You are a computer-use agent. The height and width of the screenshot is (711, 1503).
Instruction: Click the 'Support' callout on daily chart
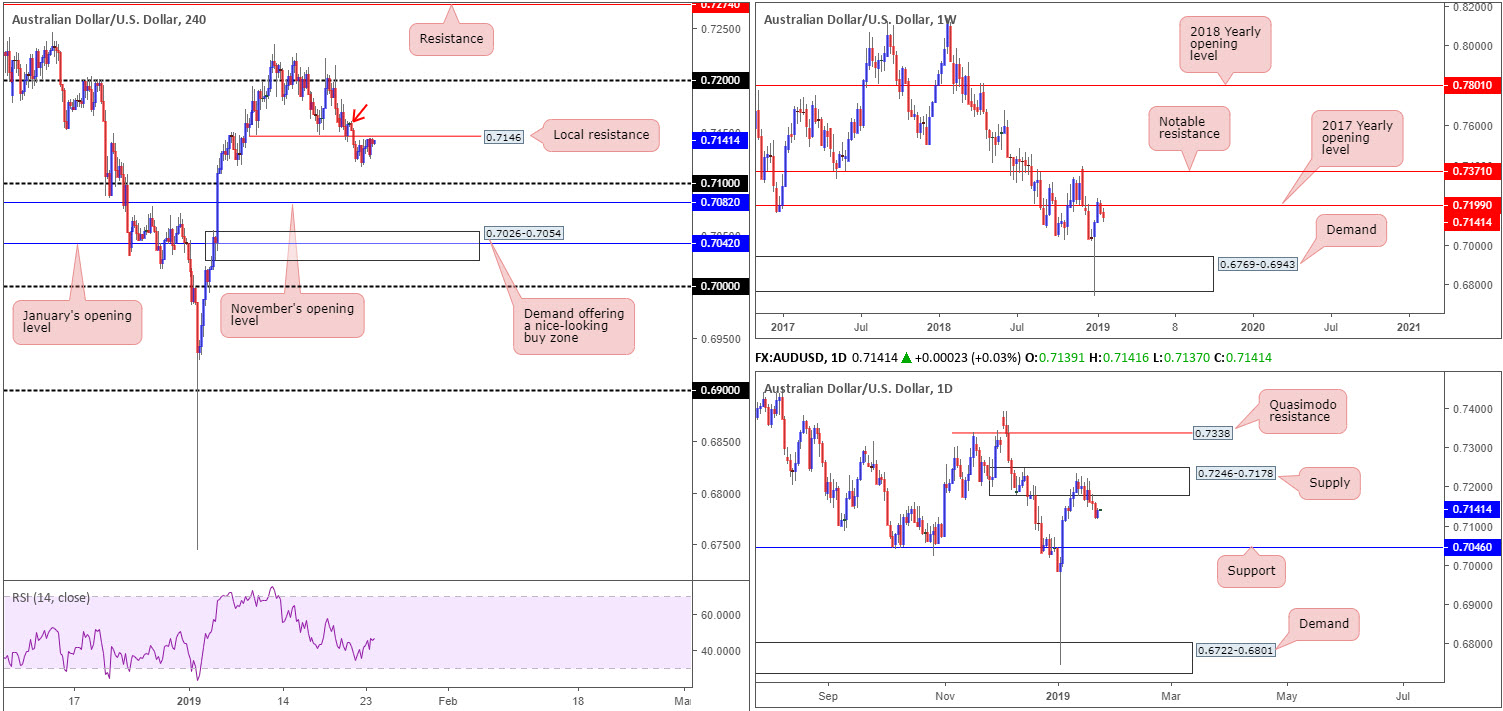tap(1251, 571)
